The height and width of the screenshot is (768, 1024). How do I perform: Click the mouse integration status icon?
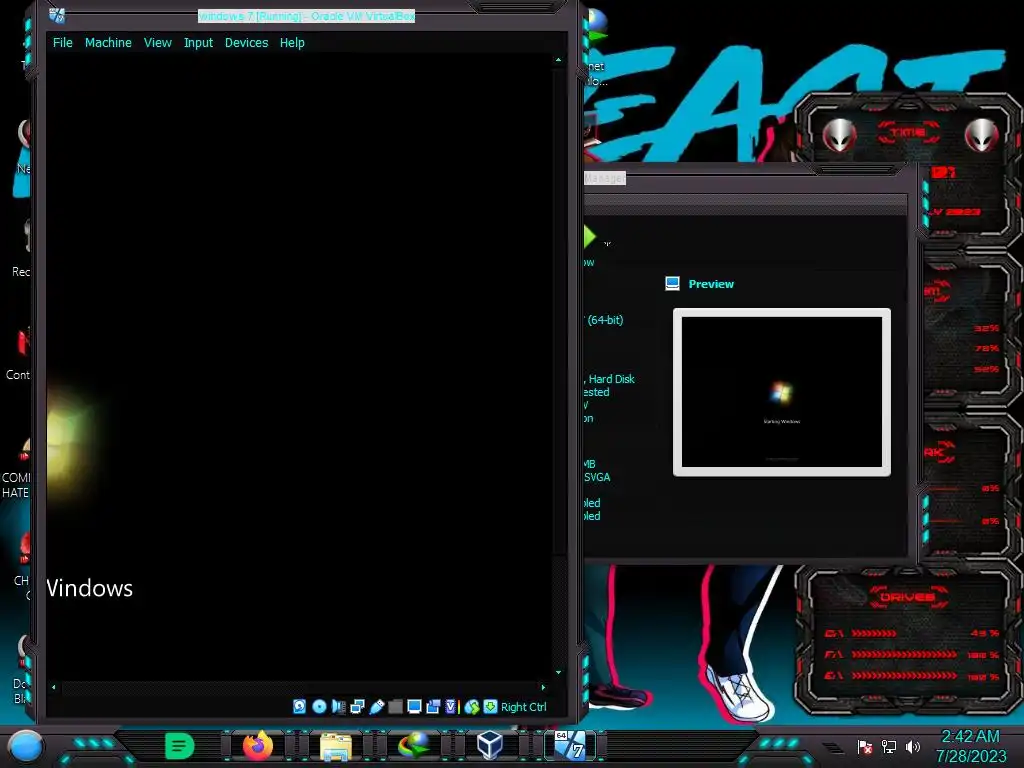(472, 707)
